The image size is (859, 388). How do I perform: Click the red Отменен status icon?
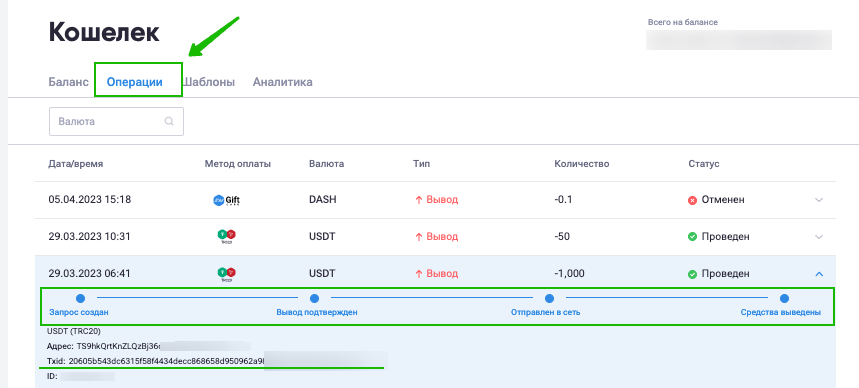pos(692,200)
